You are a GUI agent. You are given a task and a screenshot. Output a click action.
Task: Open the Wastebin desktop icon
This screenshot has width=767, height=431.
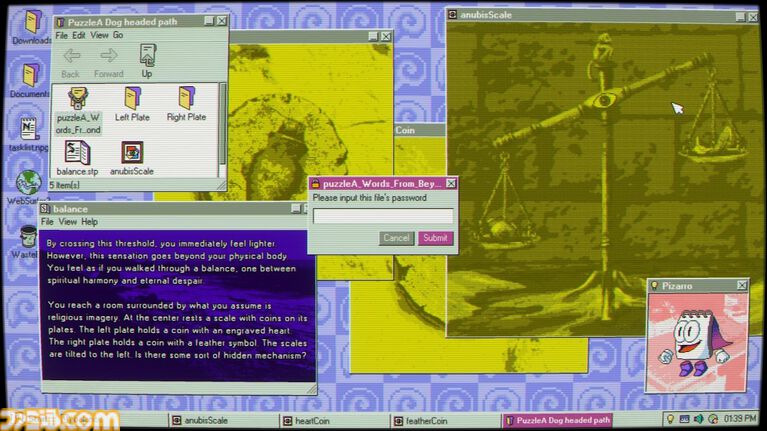pyautogui.click(x=28, y=237)
